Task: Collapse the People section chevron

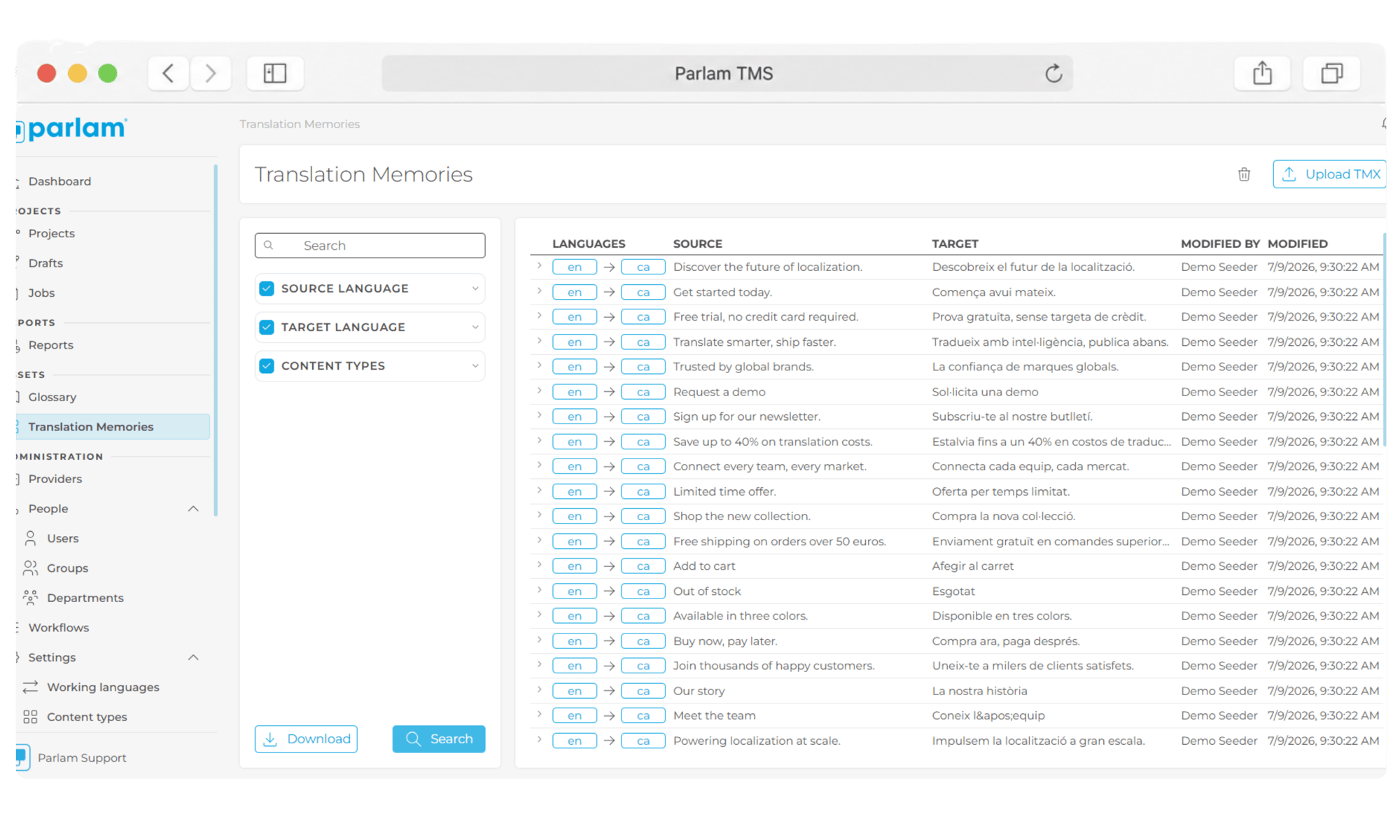Action: point(194,509)
